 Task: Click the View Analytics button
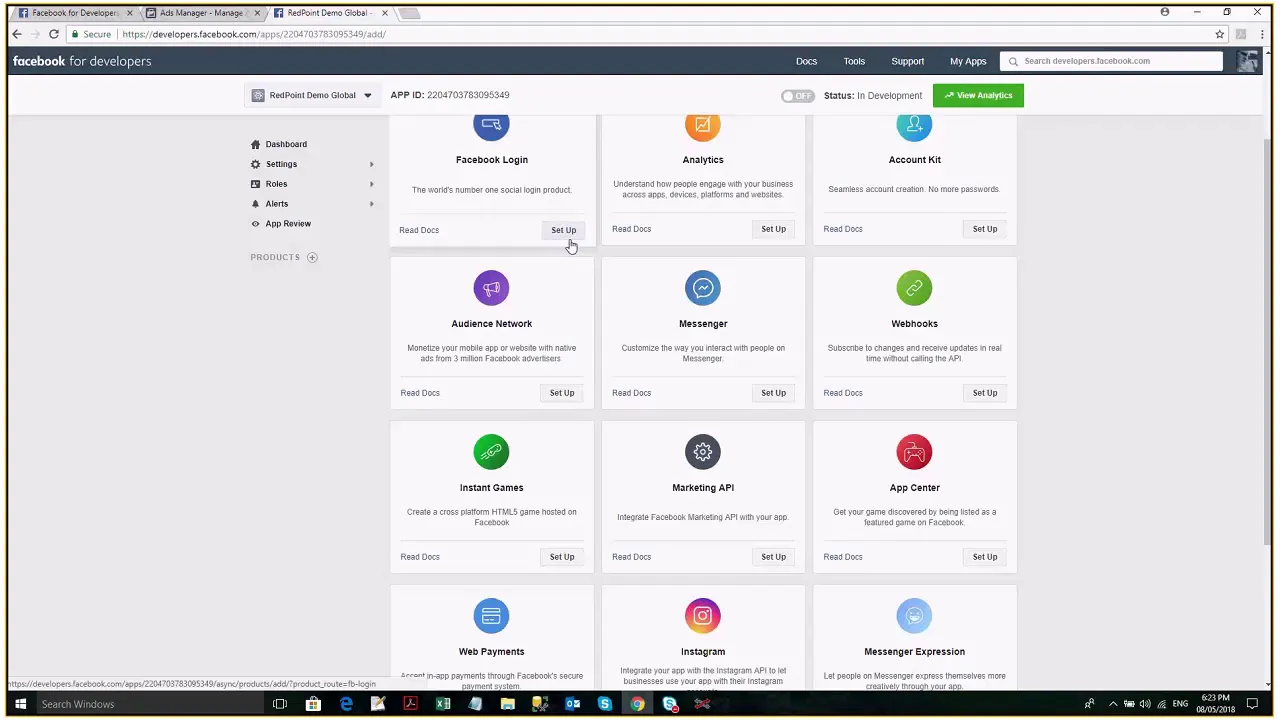point(978,95)
